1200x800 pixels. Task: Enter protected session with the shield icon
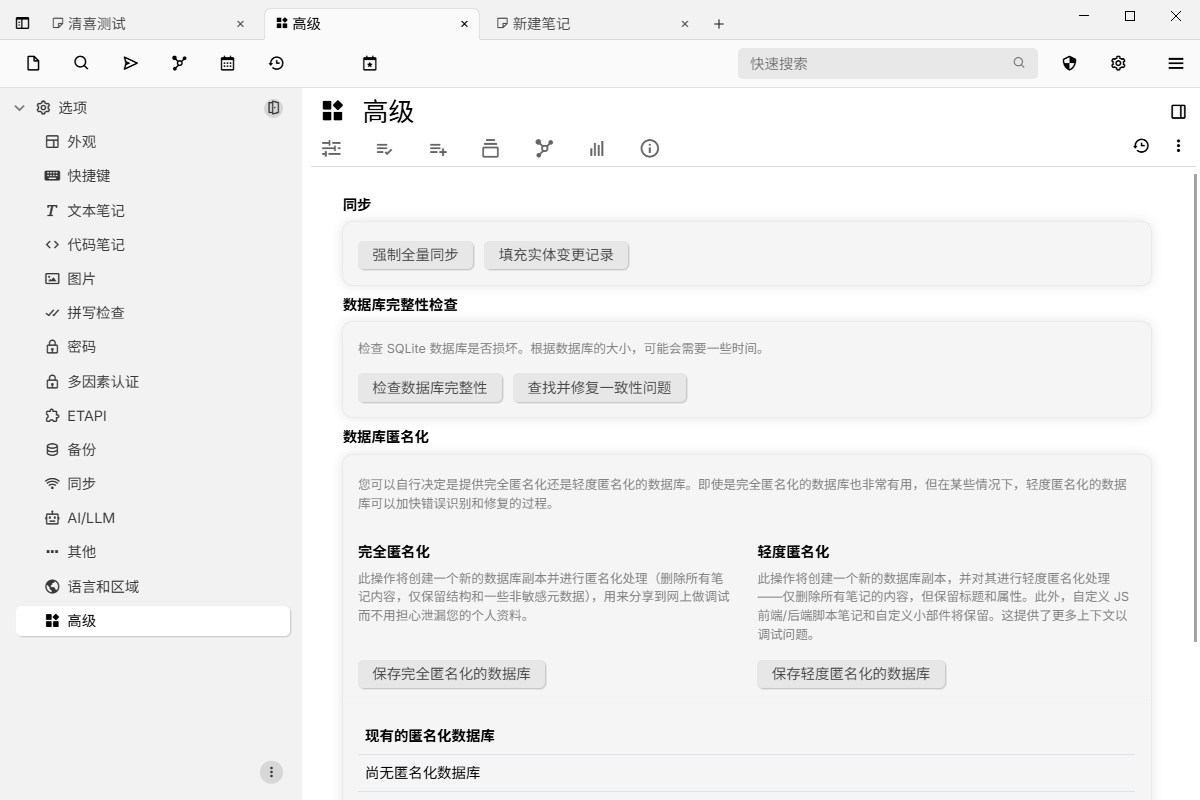pyautogui.click(x=1069, y=63)
